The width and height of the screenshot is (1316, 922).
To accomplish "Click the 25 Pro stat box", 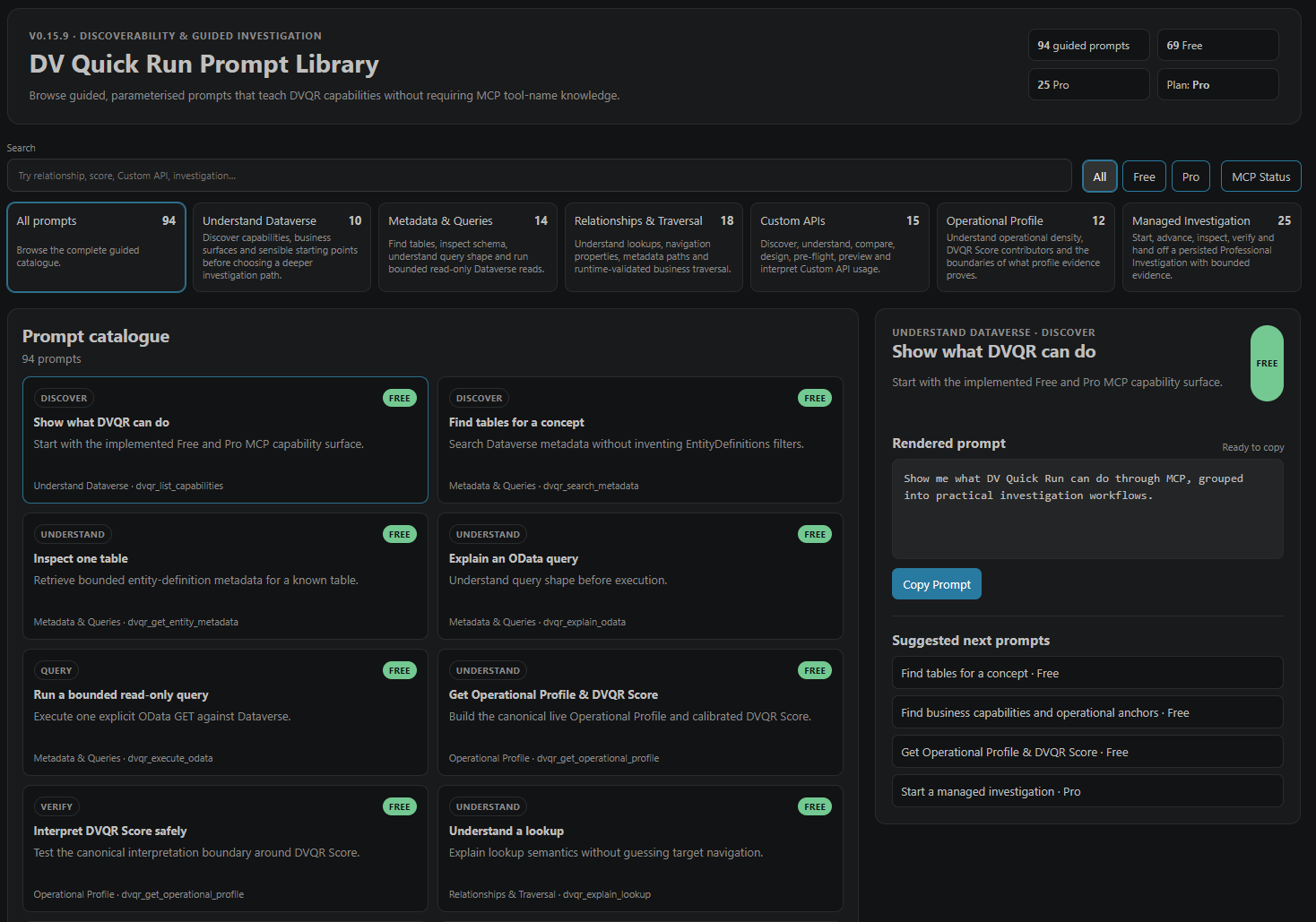I will 1088,84.
